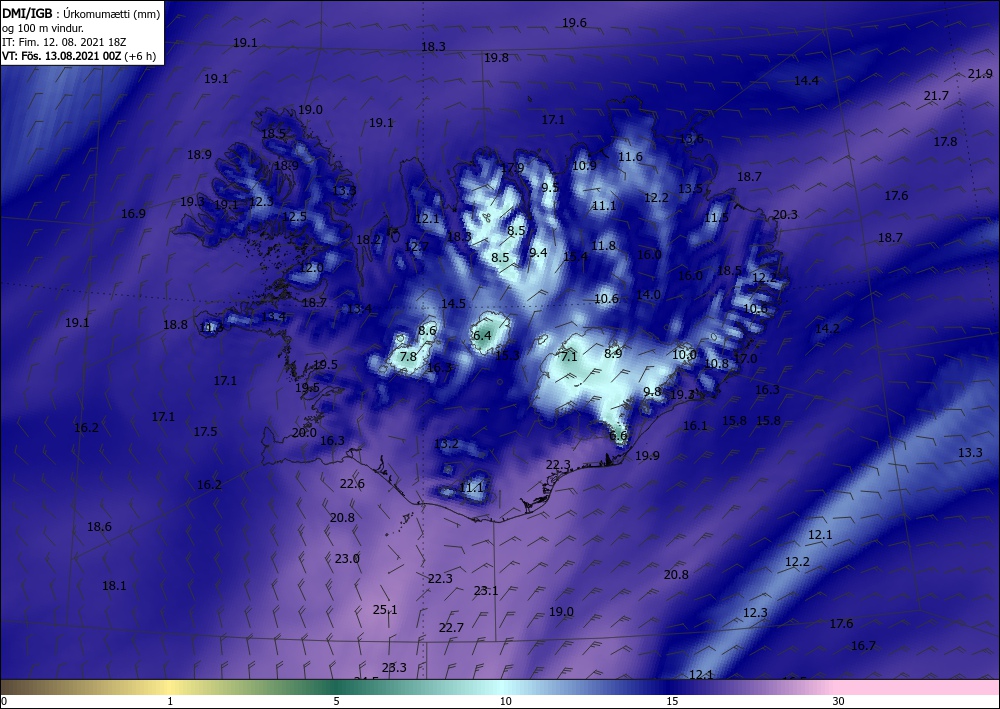The height and width of the screenshot is (709, 1000).
Task: Click the 14.0 value label
Action: click(649, 295)
